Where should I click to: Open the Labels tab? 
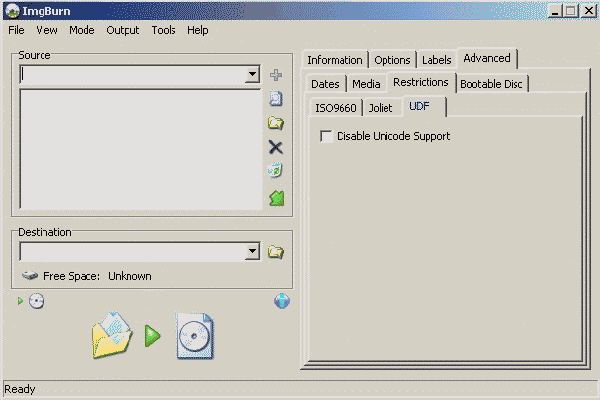(436, 60)
